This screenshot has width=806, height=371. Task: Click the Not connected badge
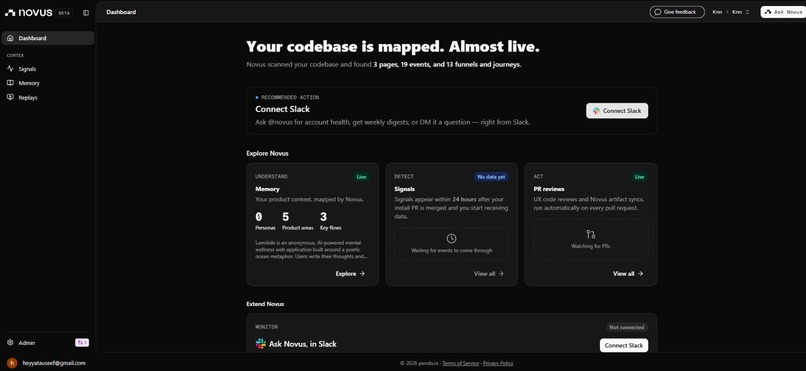click(x=627, y=327)
